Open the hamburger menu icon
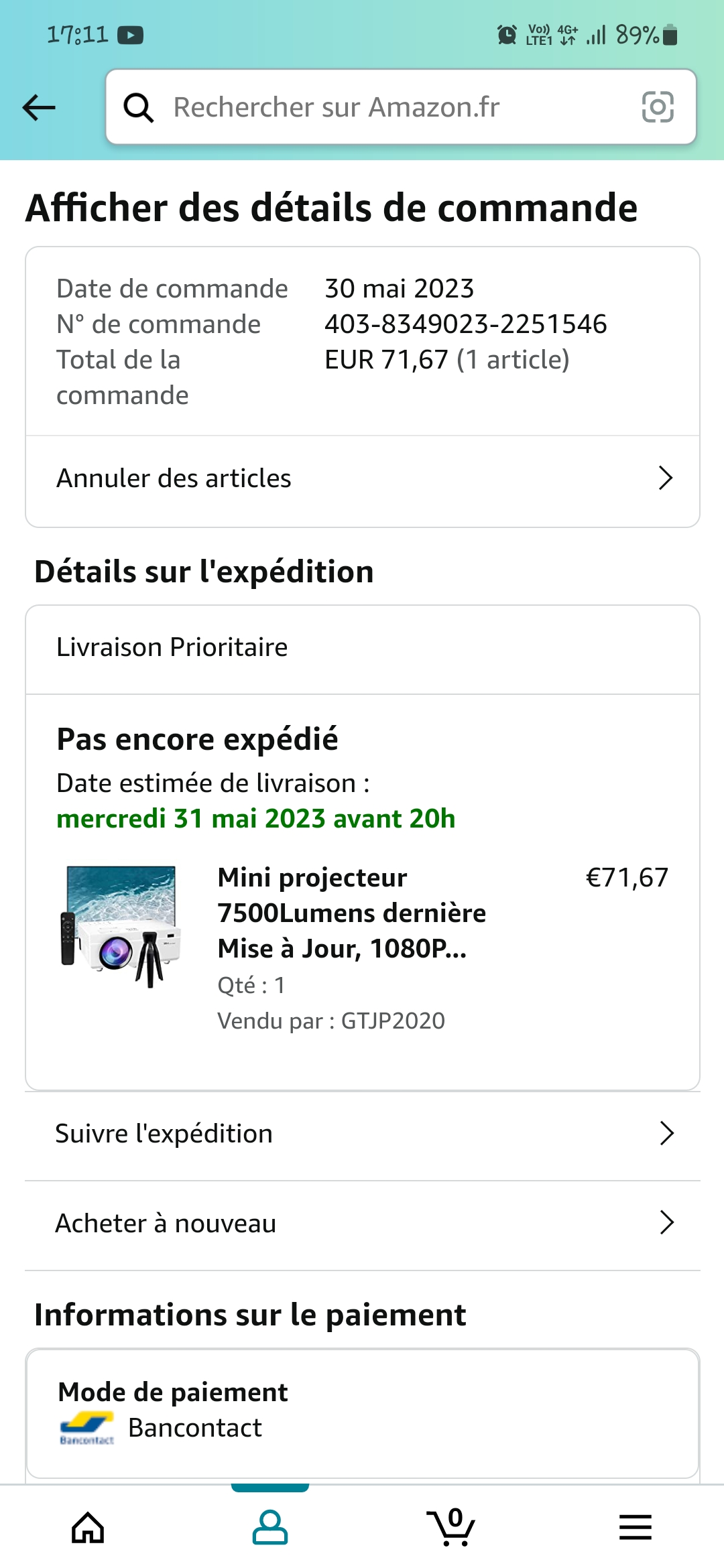This screenshot has width=724, height=1568. tap(635, 1528)
